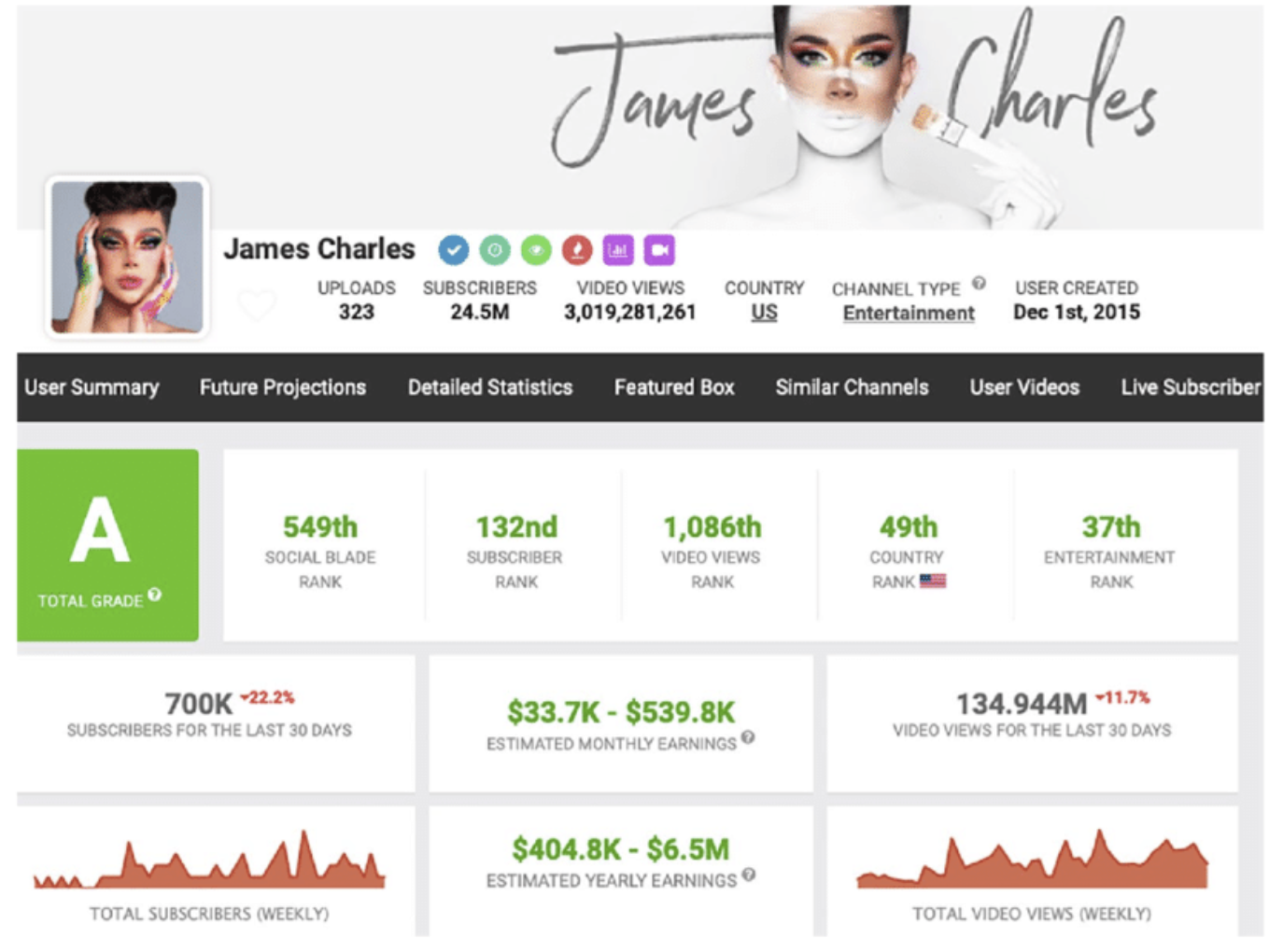This screenshot has width=1283, height=952.
Task: Click the Total Grade help question mark
Action: pyautogui.click(x=155, y=595)
